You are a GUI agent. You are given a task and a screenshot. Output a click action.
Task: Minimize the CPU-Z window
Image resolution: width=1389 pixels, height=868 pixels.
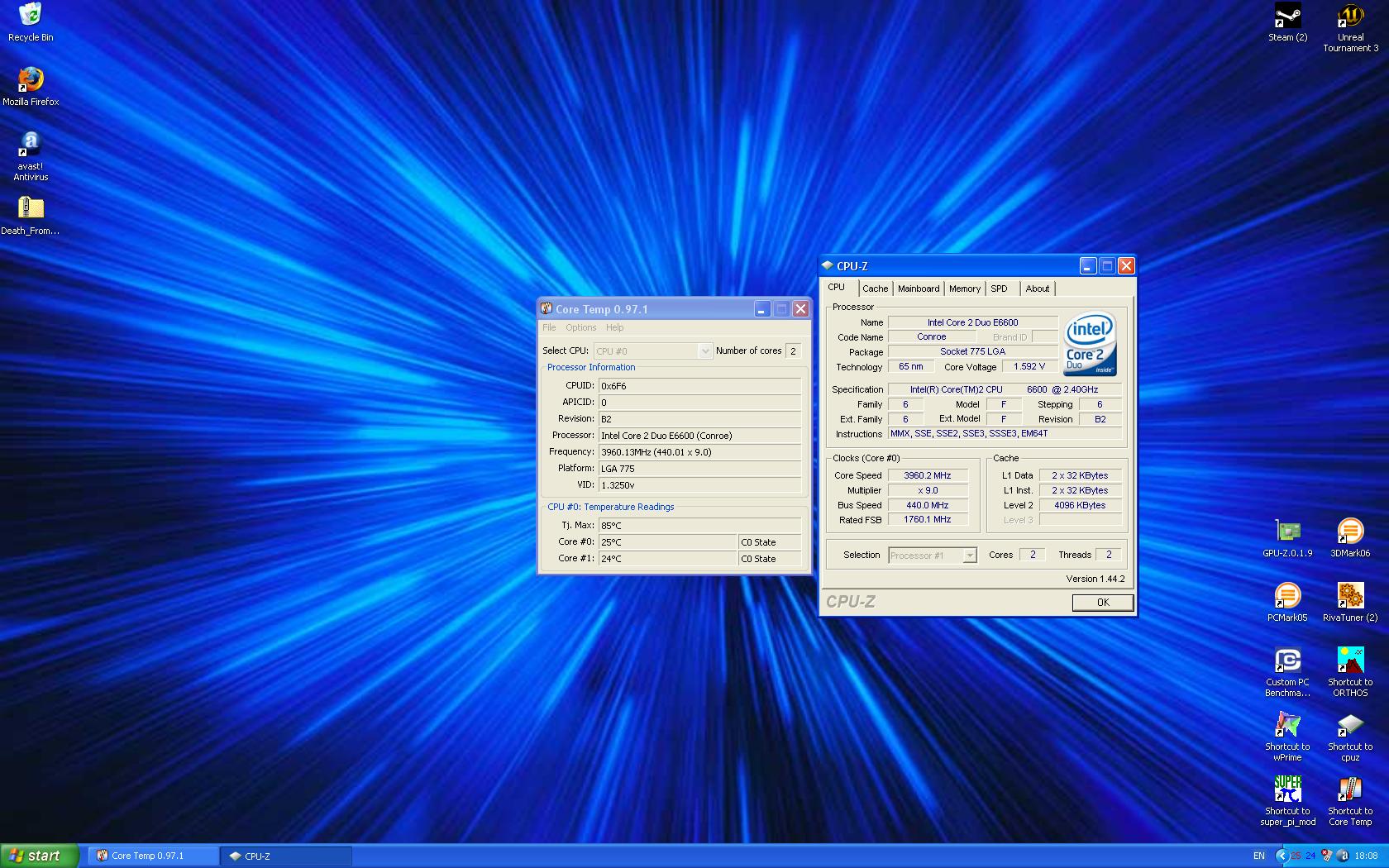coord(1088,266)
